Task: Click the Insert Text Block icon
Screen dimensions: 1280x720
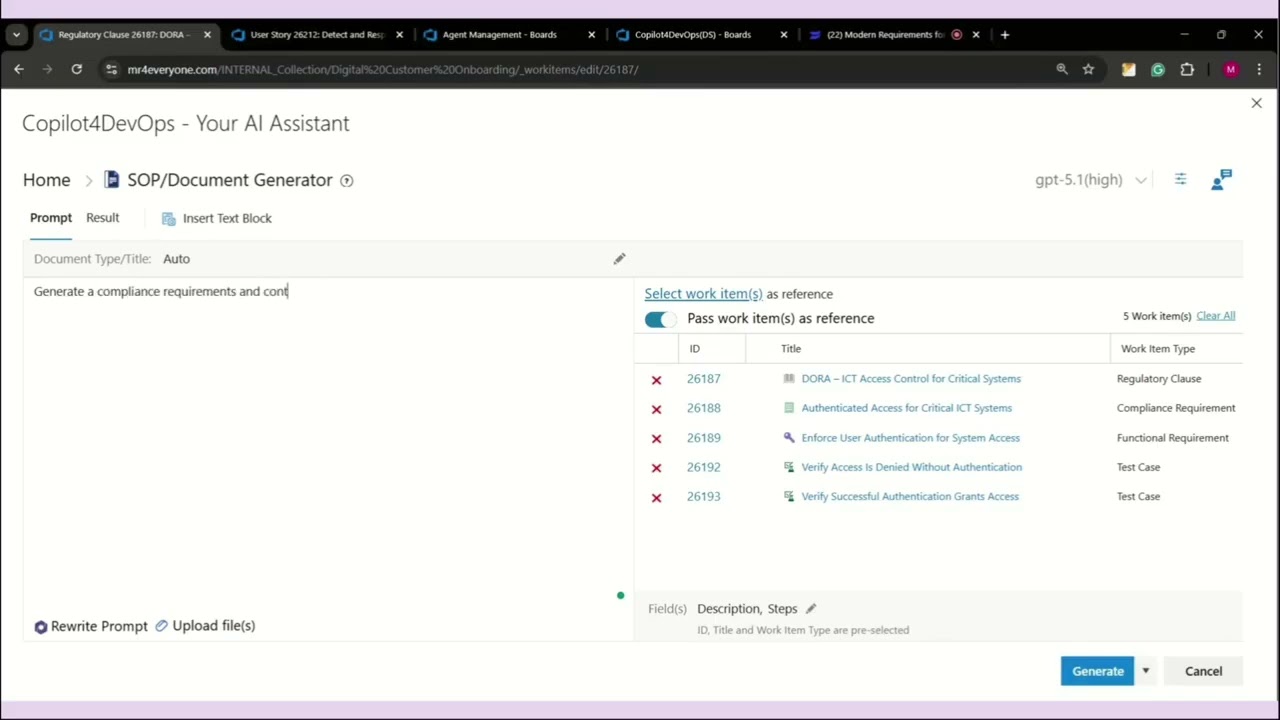Action: click(x=169, y=218)
